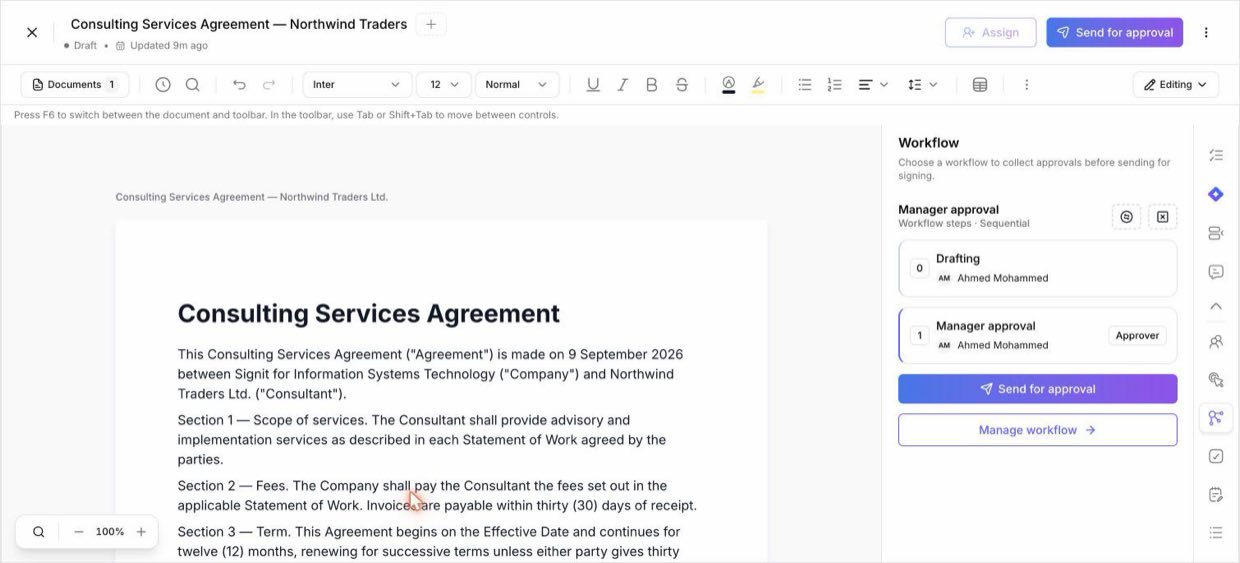The image size is (1240, 563).
Task: Click the document title in the header
Action: click(239, 24)
